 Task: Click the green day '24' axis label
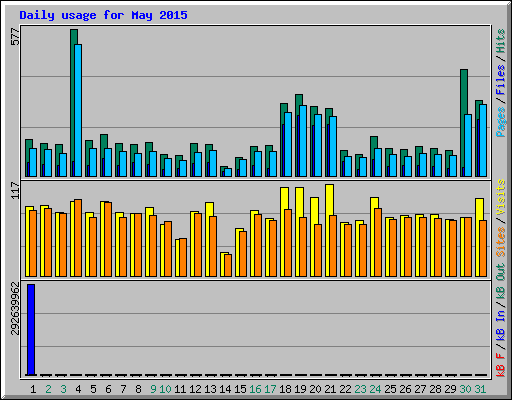375,389
